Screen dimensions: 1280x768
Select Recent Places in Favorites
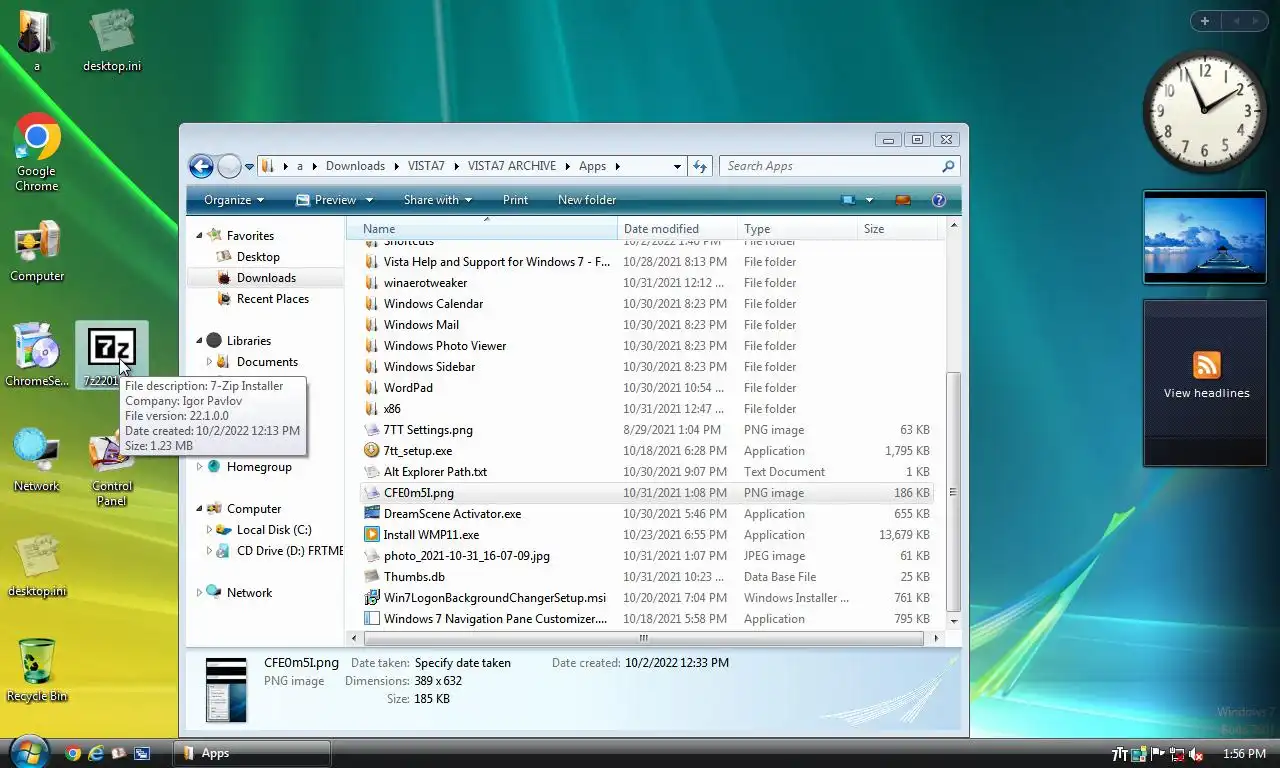[272, 299]
